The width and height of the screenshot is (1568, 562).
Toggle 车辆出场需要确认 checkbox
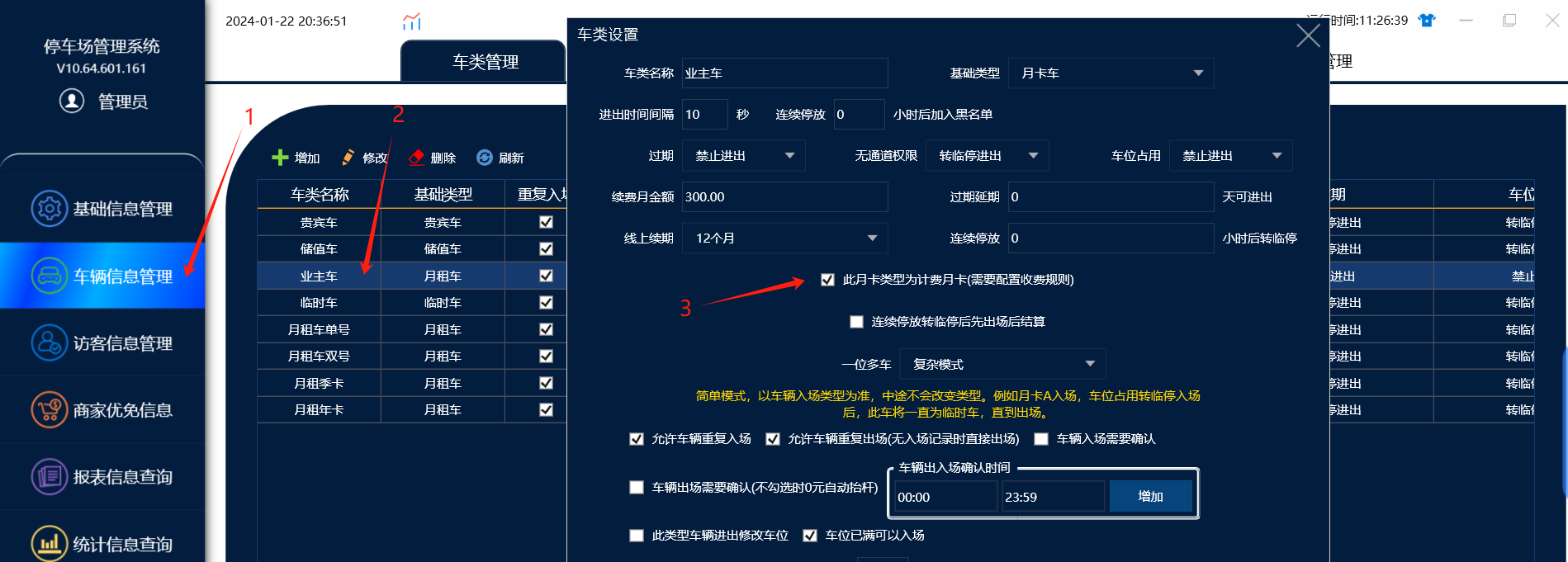(x=637, y=488)
